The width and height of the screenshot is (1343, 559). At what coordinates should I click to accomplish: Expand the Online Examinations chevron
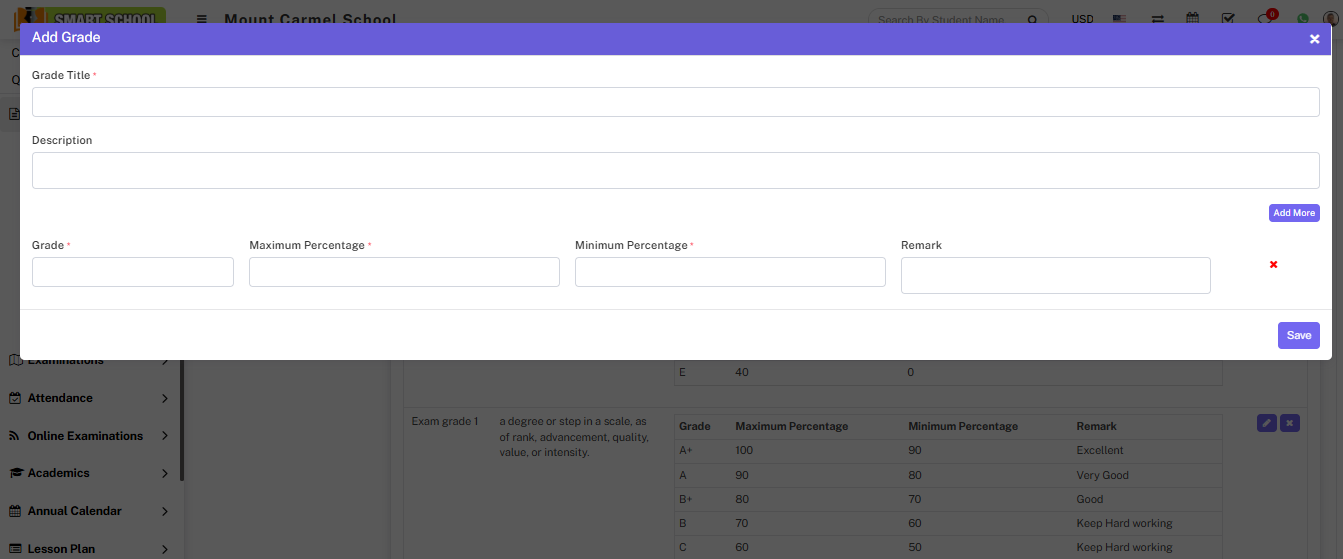pos(165,436)
